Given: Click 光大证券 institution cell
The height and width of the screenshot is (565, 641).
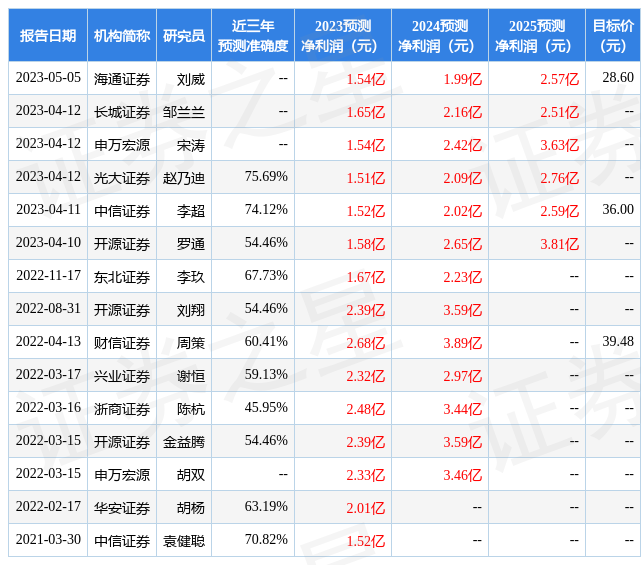Looking at the screenshot, I should [122, 178].
